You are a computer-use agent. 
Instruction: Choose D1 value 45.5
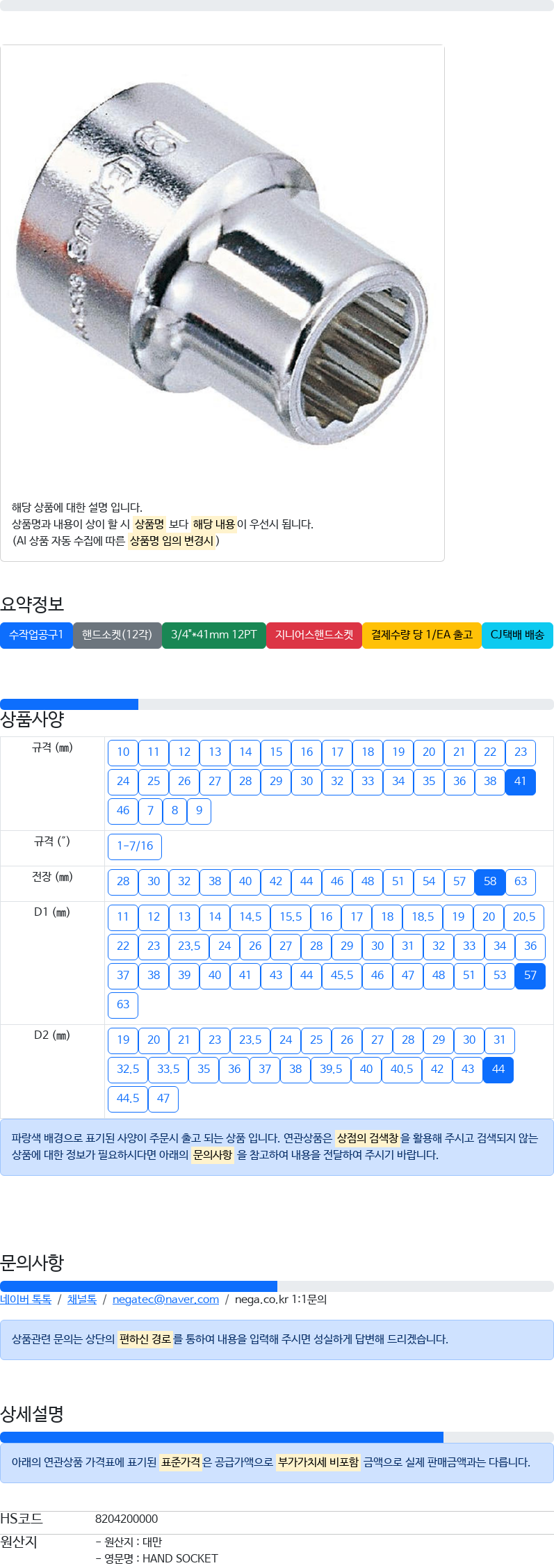342,976
